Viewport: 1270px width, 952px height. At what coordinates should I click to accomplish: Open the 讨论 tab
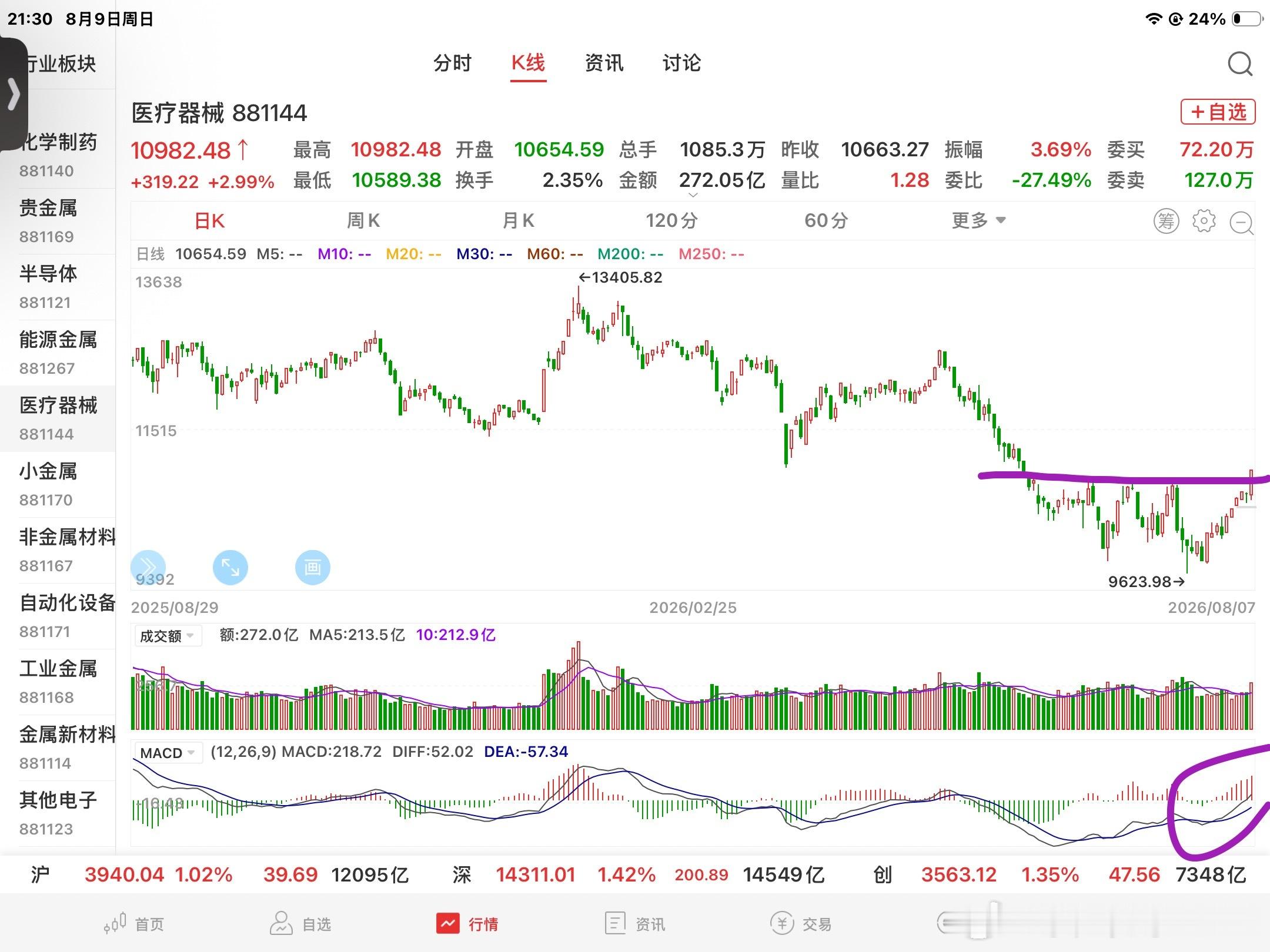(x=681, y=63)
